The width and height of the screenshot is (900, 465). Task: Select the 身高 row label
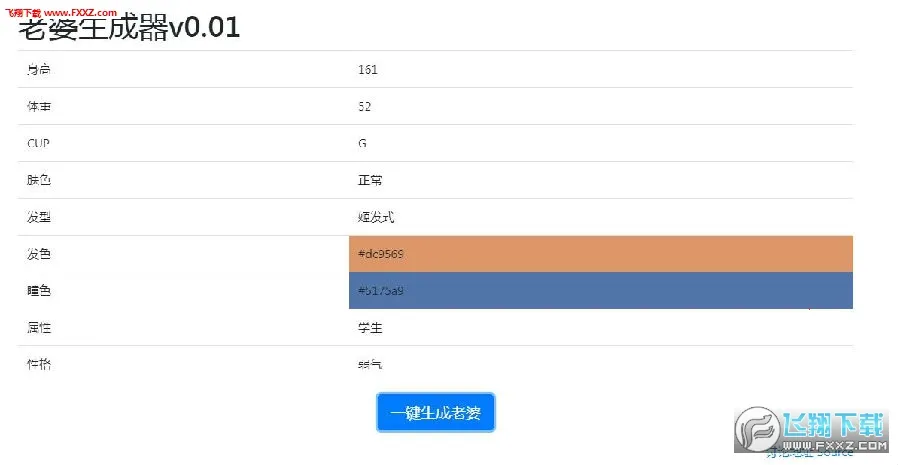[x=39, y=70]
